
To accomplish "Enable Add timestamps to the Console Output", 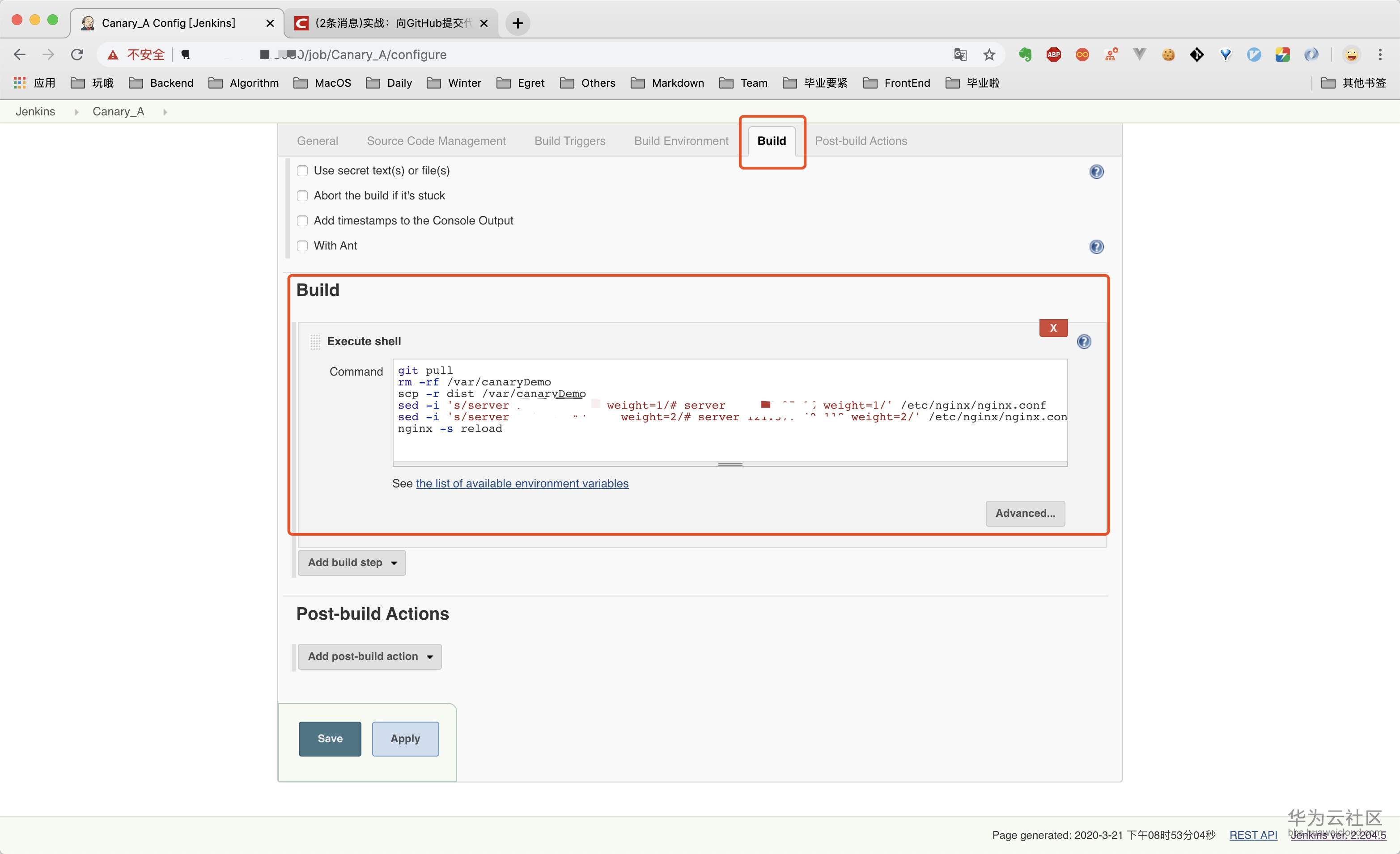I will tap(302, 221).
